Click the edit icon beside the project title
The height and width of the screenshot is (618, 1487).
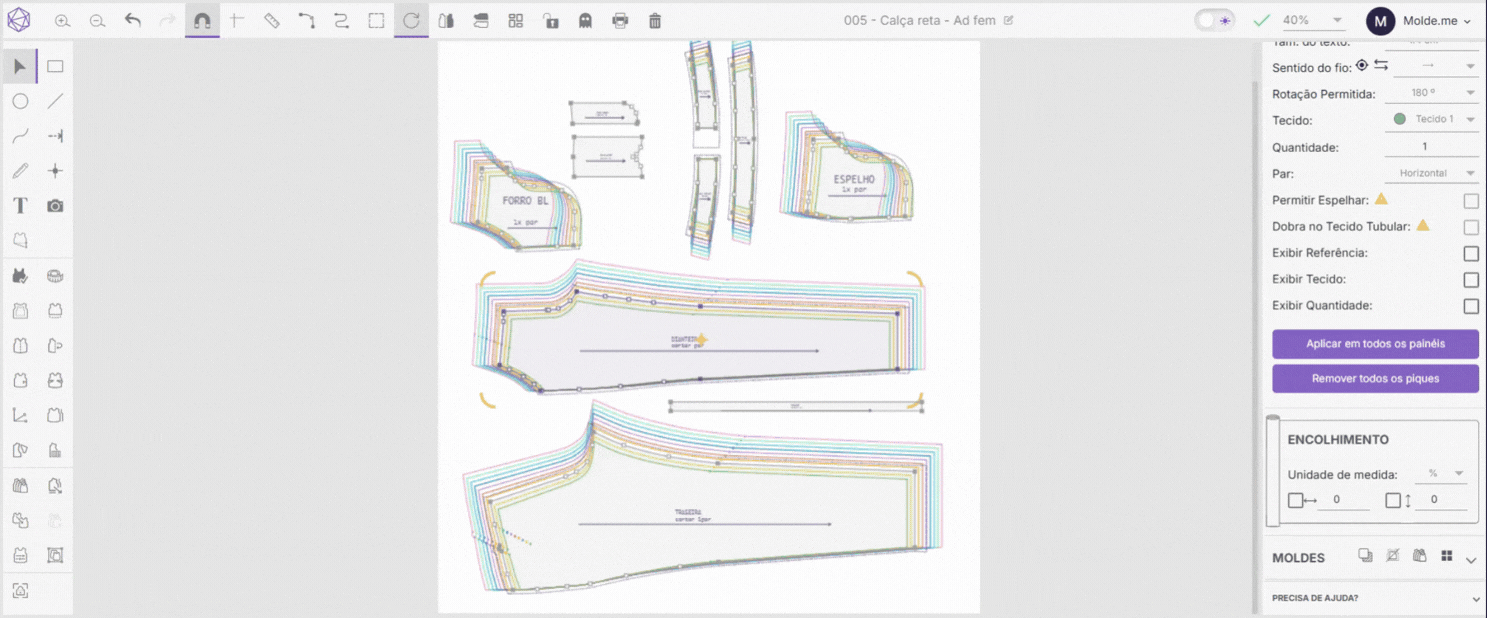[1008, 20]
